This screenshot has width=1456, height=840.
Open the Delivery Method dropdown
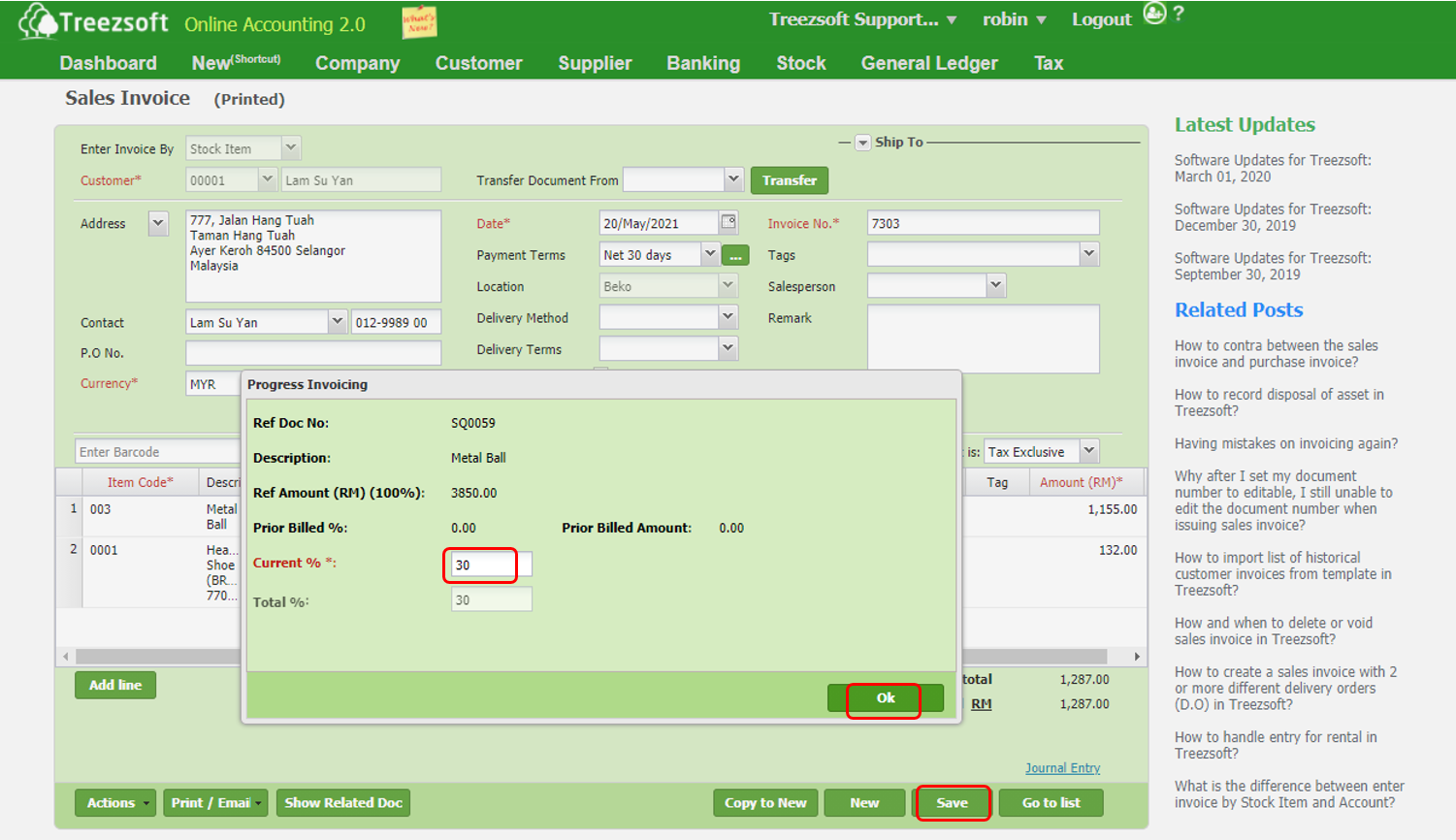(728, 317)
